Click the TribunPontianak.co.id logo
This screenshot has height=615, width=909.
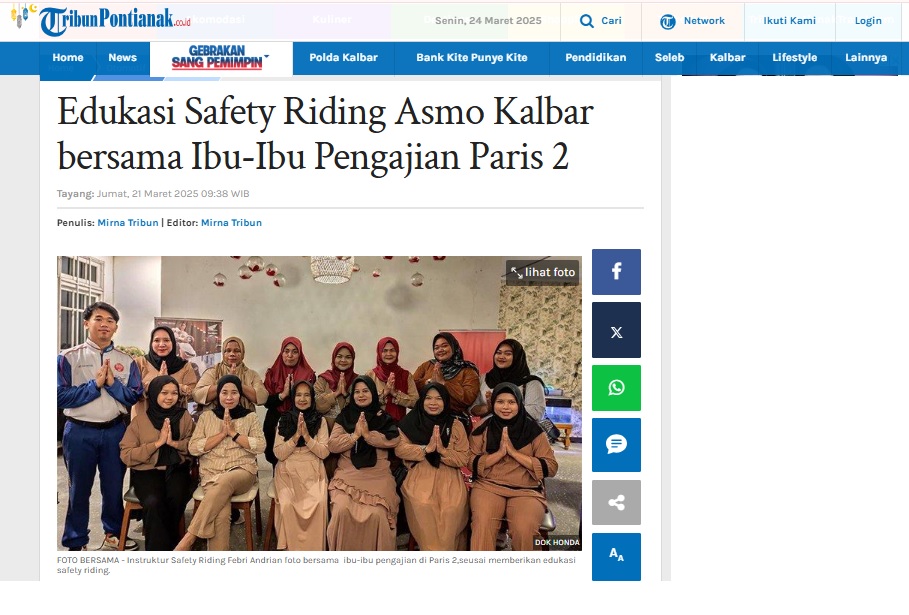115,20
